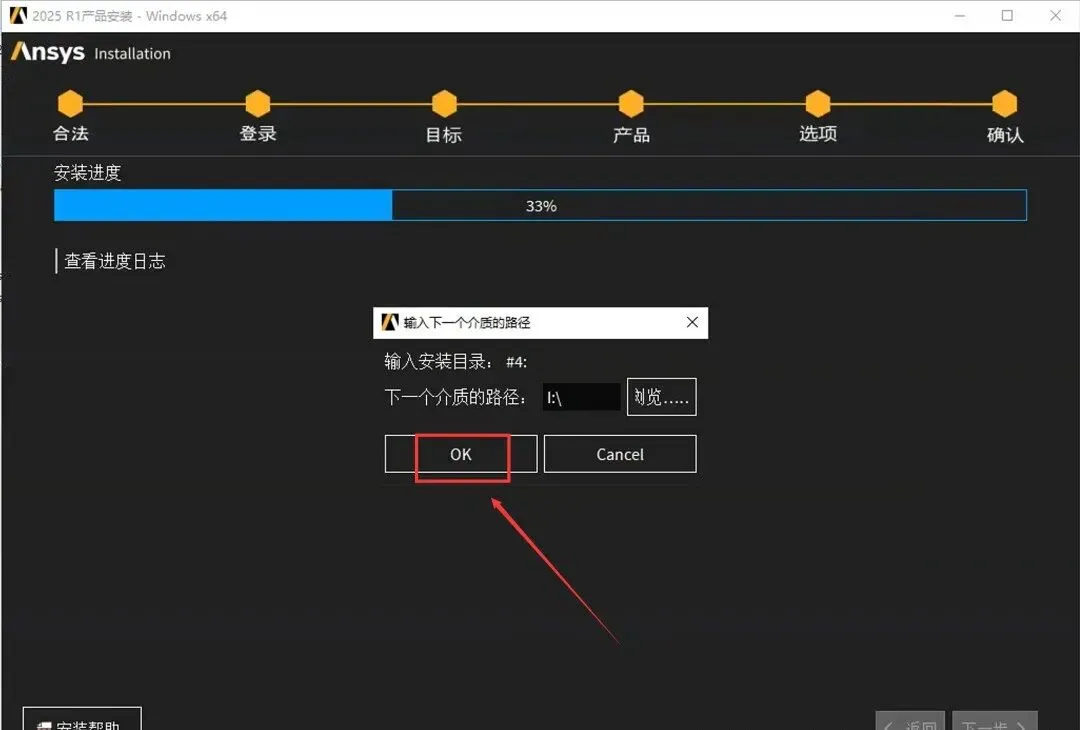Click the Ansys icon in dialog title
The width and height of the screenshot is (1080, 730).
pyautogui.click(x=390, y=322)
